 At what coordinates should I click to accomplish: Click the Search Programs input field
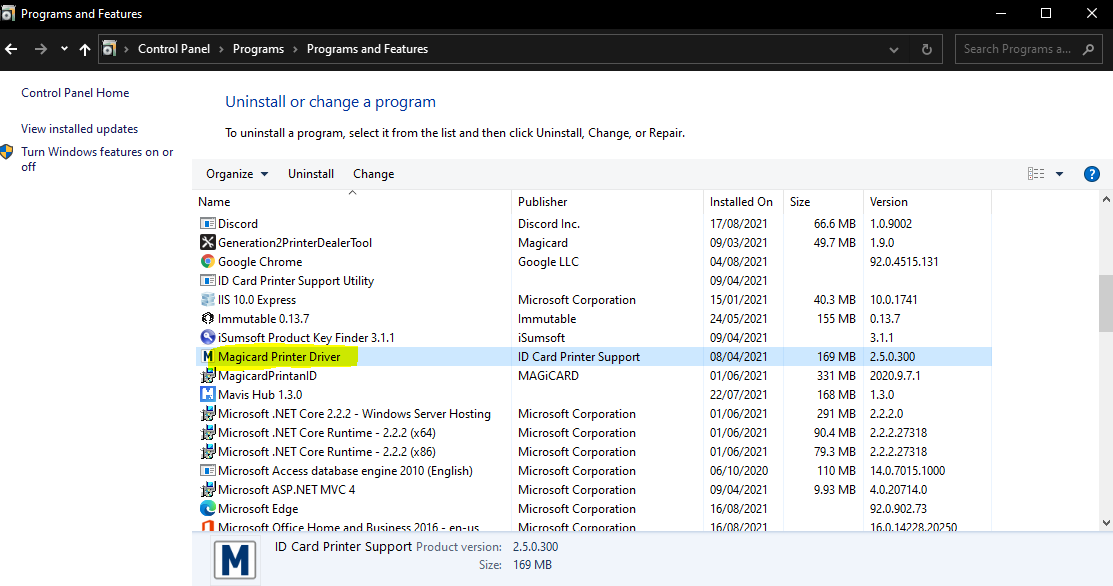click(1018, 49)
